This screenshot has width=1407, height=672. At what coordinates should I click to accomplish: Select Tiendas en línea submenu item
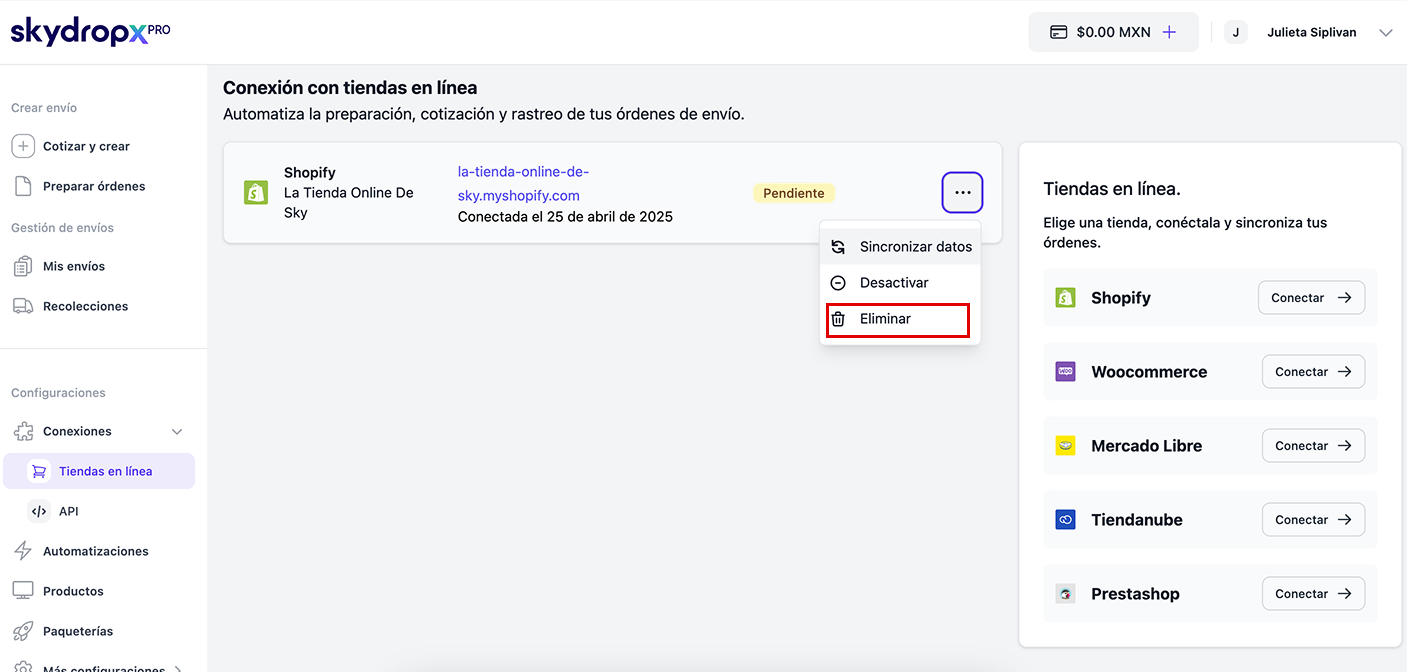point(99,471)
